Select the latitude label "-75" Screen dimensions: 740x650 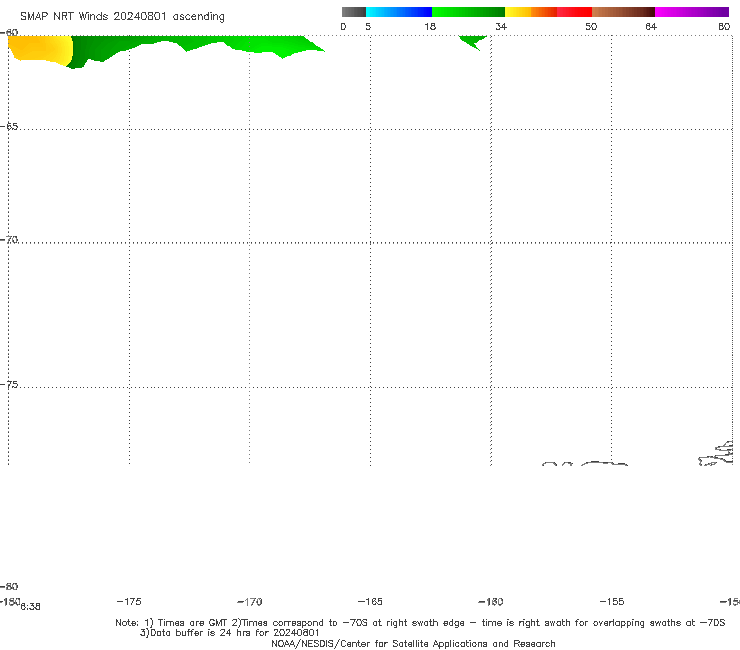coord(9,385)
